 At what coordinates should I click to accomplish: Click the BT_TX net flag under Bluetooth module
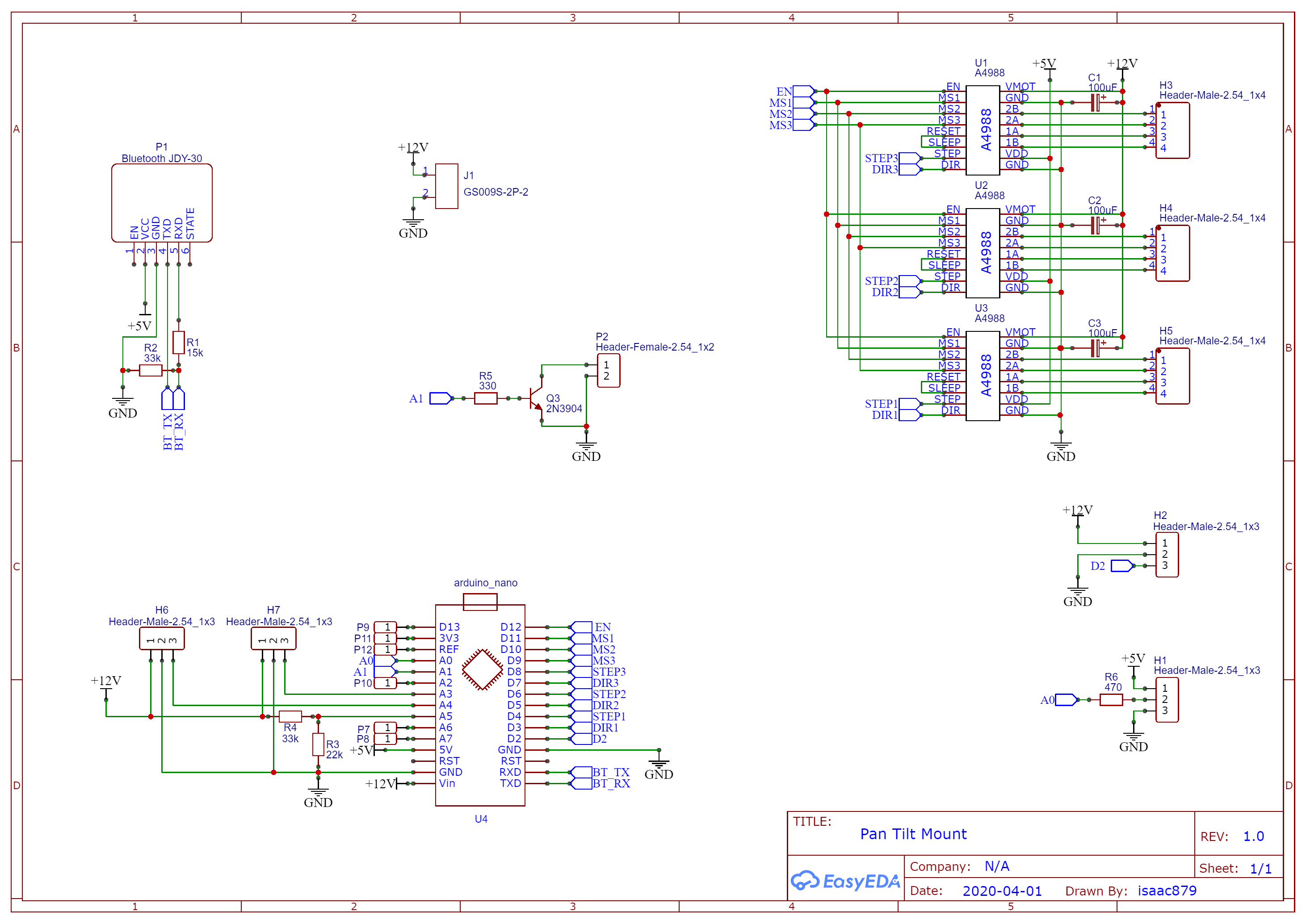(167, 398)
